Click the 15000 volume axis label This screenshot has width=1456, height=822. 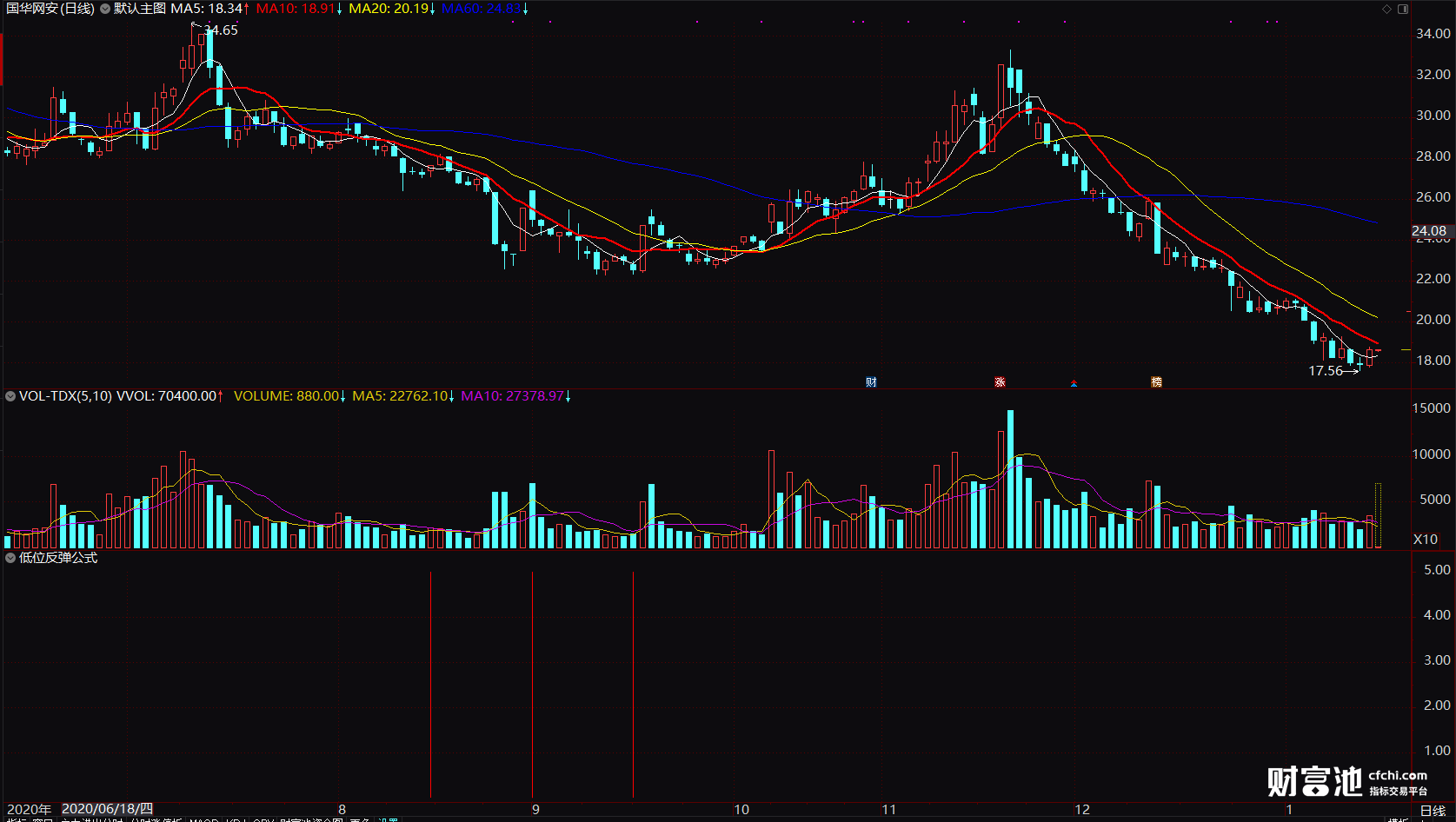(x=1432, y=408)
